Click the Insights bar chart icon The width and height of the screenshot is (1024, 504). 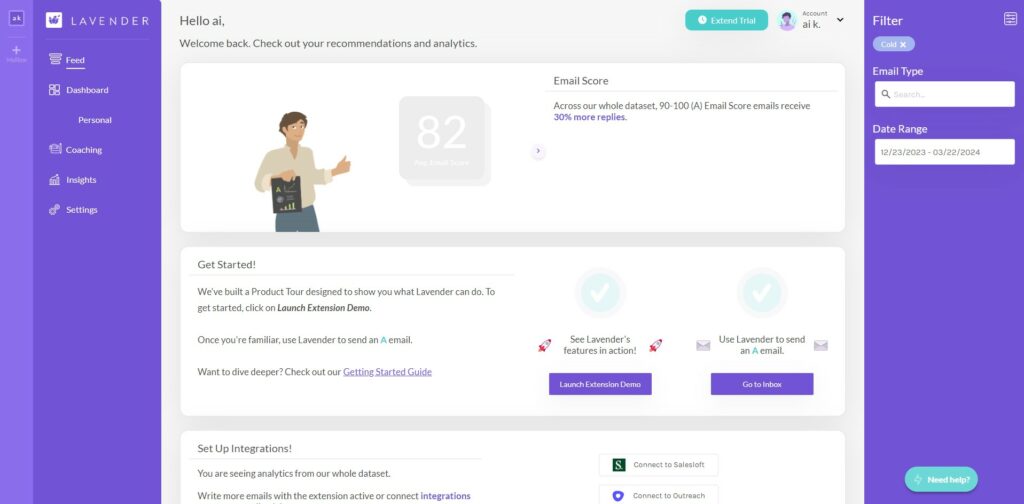(x=55, y=180)
